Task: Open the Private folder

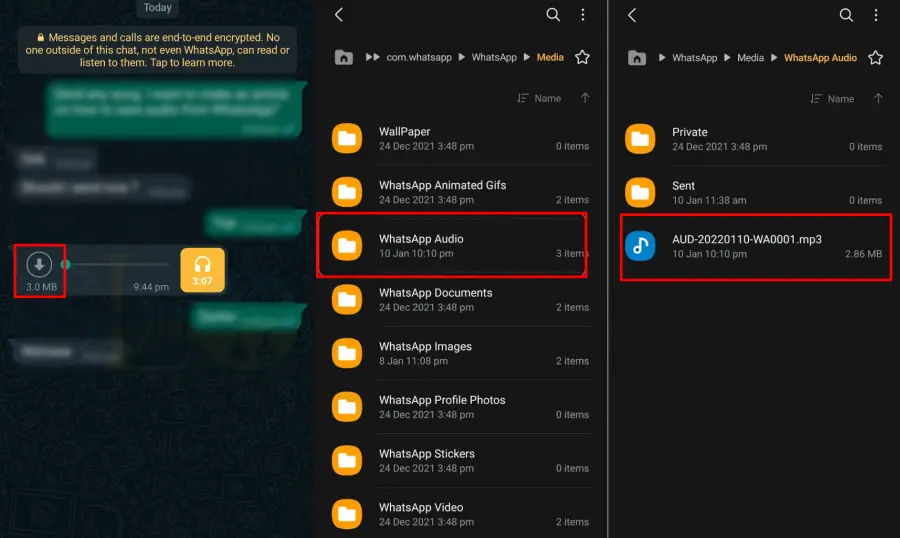Action: point(754,139)
